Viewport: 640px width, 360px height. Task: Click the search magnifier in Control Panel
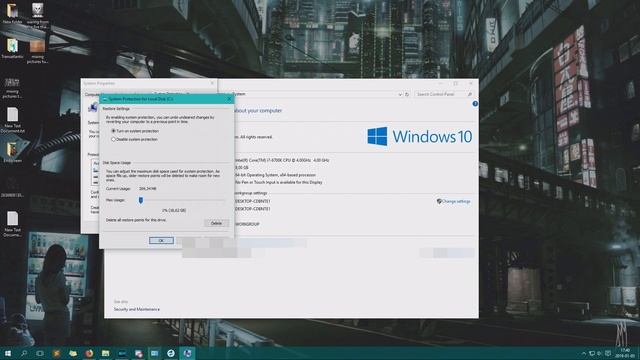(470, 94)
